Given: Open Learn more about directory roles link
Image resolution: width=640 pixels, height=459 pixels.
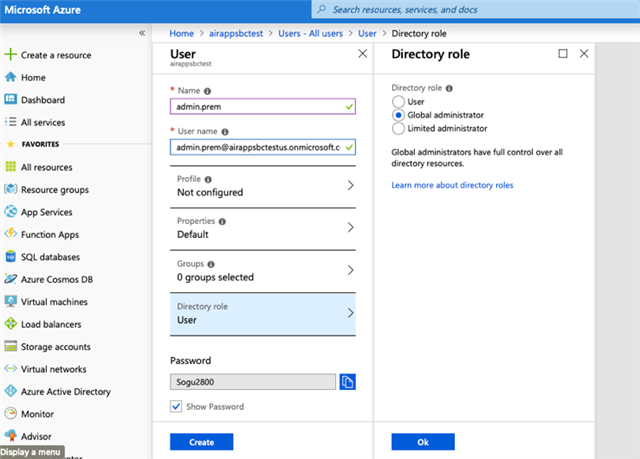Looking at the screenshot, I should (x=452, y=185).
